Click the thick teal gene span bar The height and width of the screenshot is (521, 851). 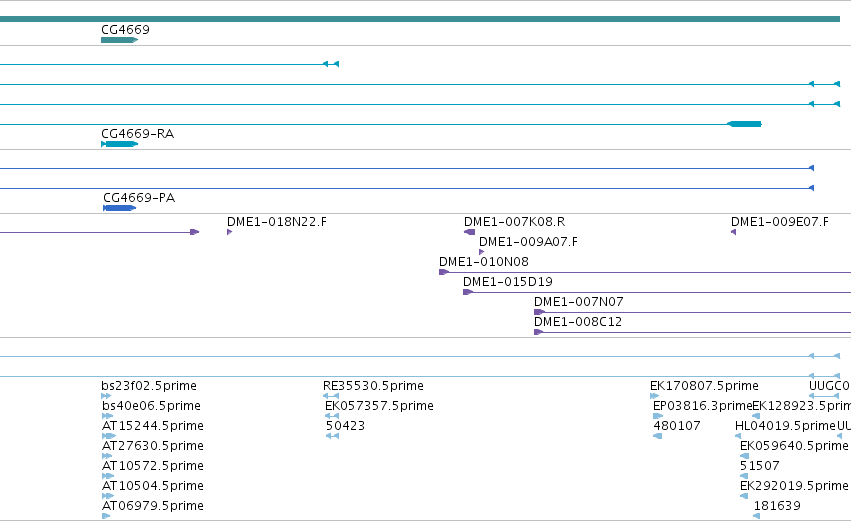click(x=420, y=19)
